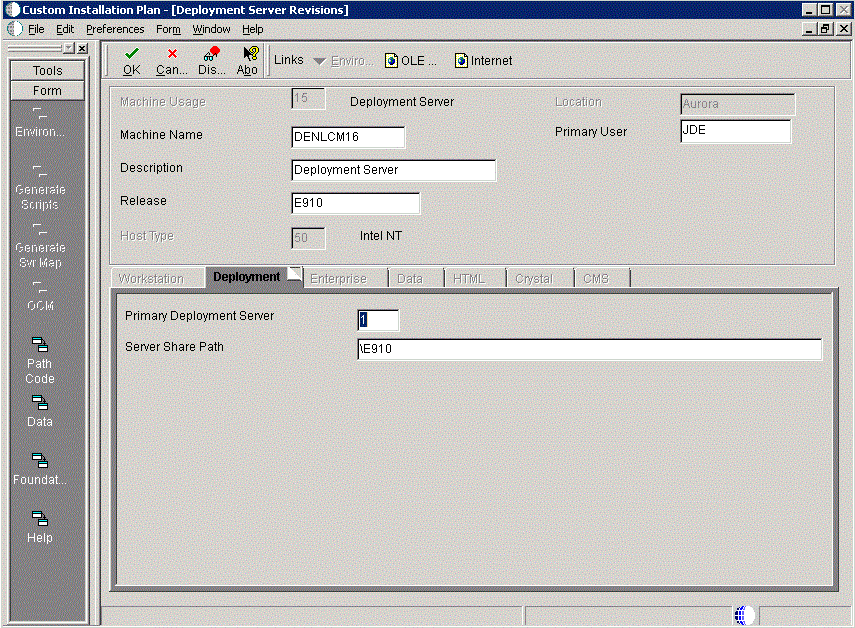The width and height of the screenshot is (855, 628).
Task: Click OCM sidebar item
Action: coord(40,297)
